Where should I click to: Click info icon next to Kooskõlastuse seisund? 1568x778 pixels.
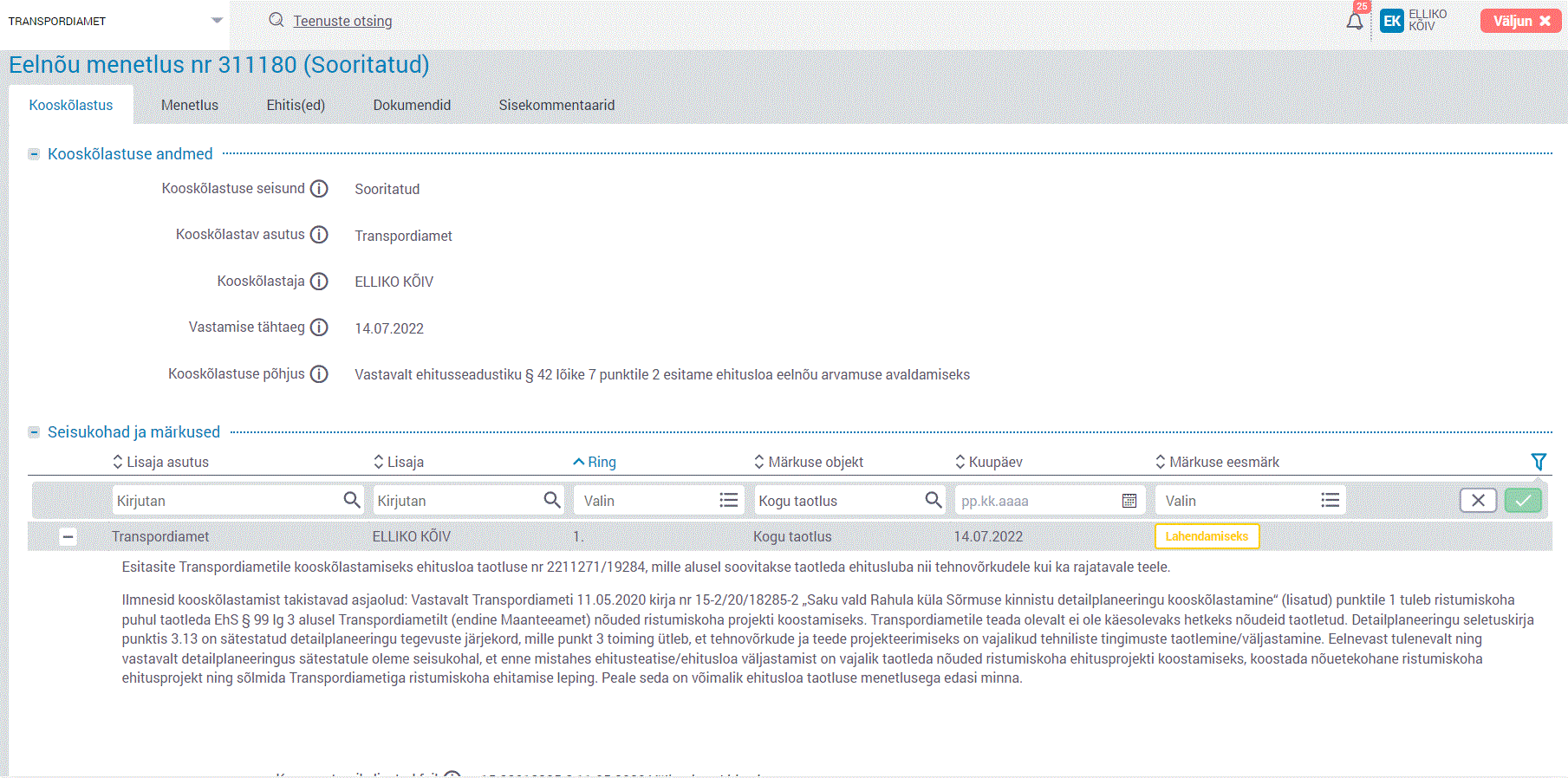click(319, 189)
